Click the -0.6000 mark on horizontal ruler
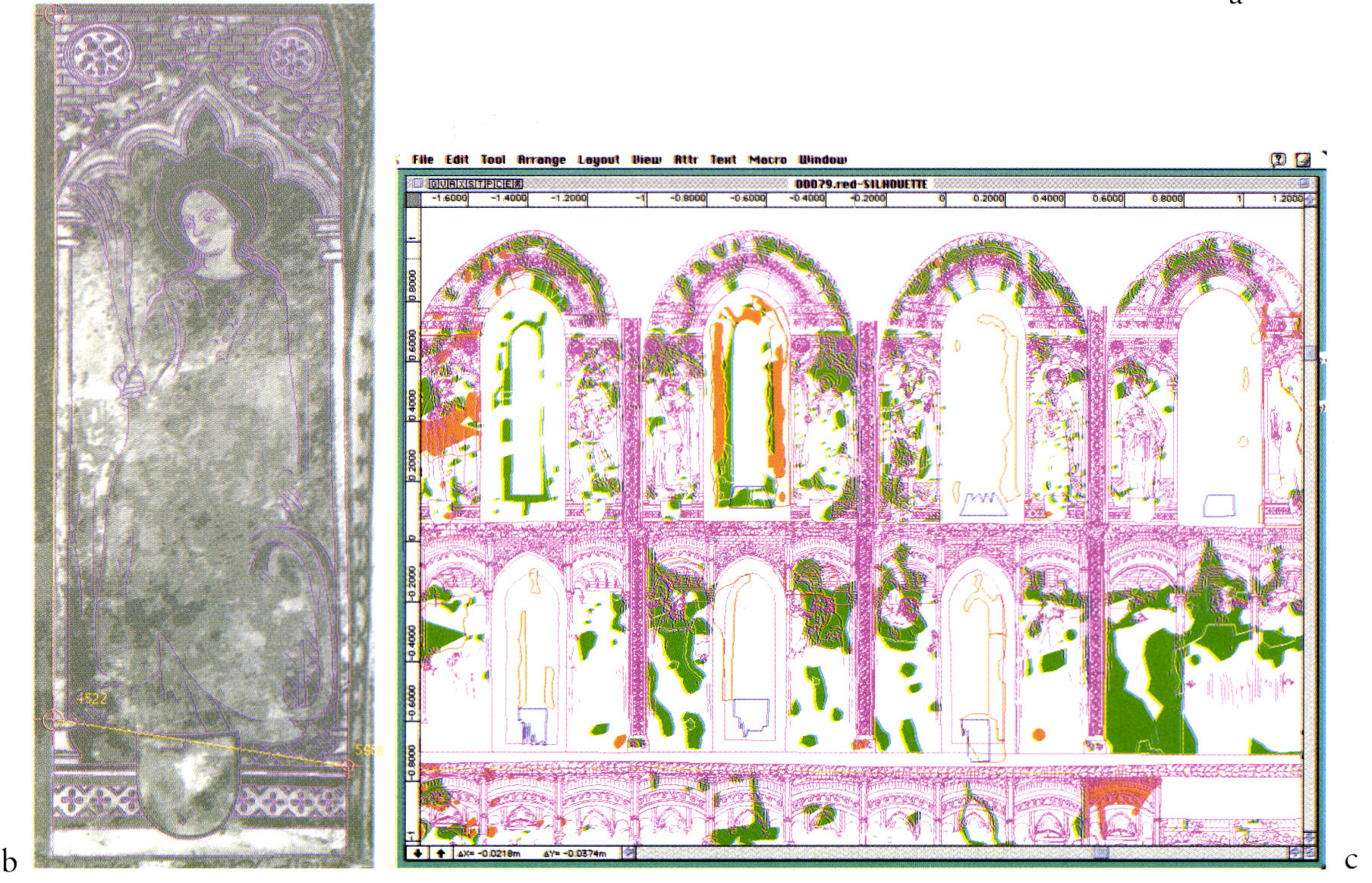This screenshot has width=1372, height=883. (748, 198)
